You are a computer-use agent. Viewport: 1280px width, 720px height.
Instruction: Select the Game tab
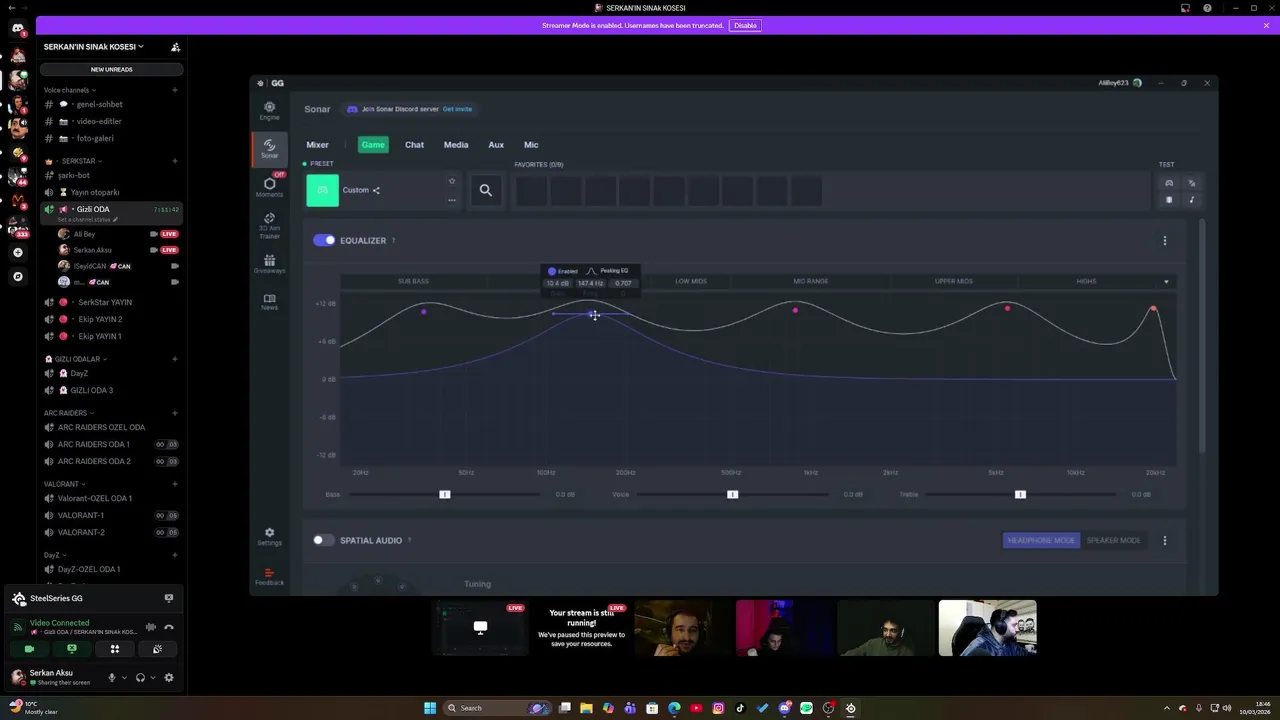(x=373, y=145)
